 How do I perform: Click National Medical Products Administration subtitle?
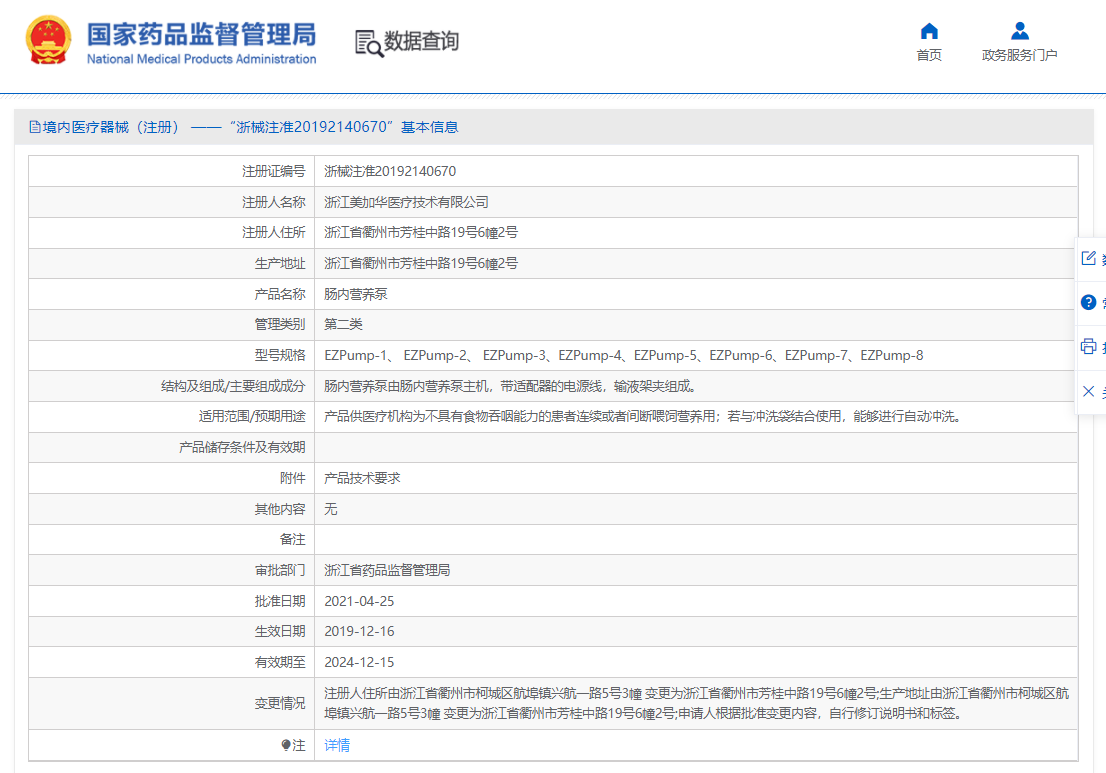coord(202,59)
